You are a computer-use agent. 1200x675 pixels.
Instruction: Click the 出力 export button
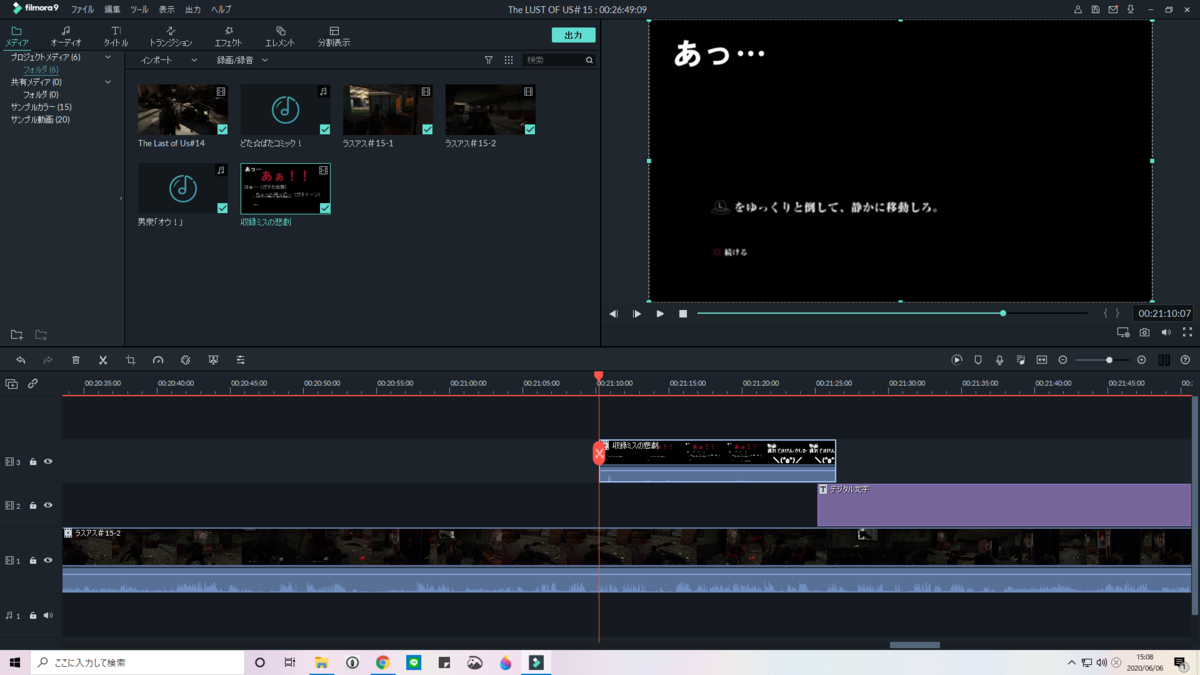click(573, 35)
